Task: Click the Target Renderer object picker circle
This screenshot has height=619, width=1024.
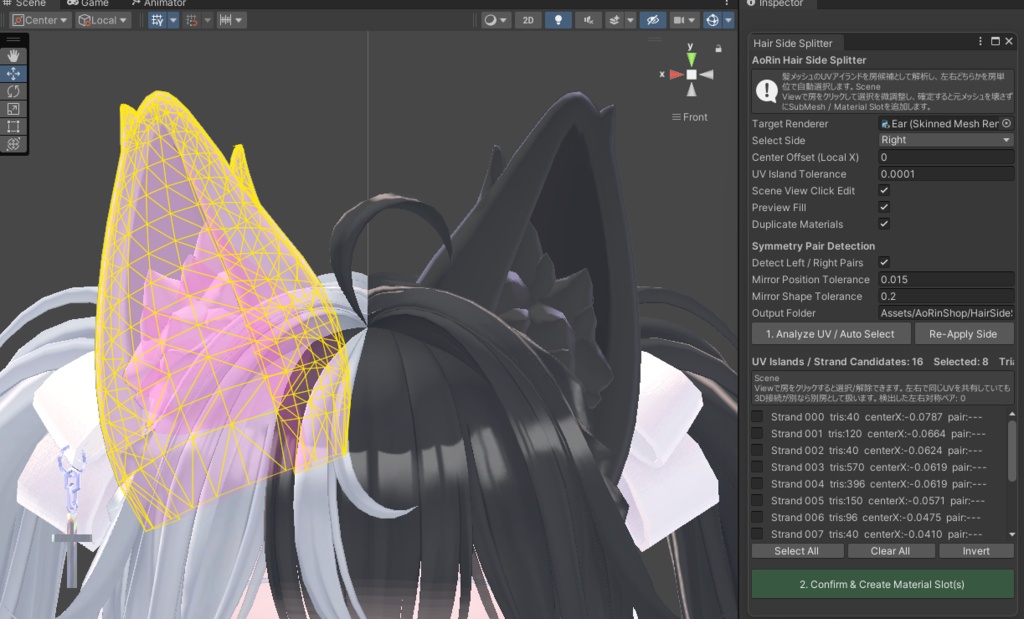Action: click(x=1007, y=123)
